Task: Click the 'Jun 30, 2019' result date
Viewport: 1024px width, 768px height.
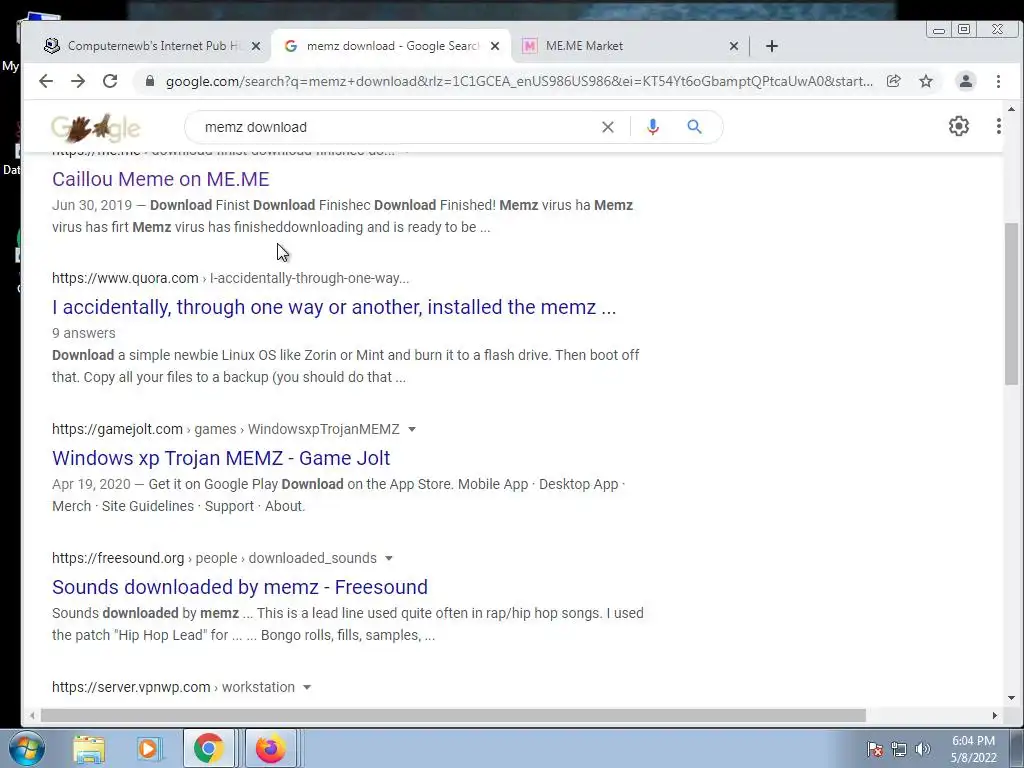Action: pos(92,205)
